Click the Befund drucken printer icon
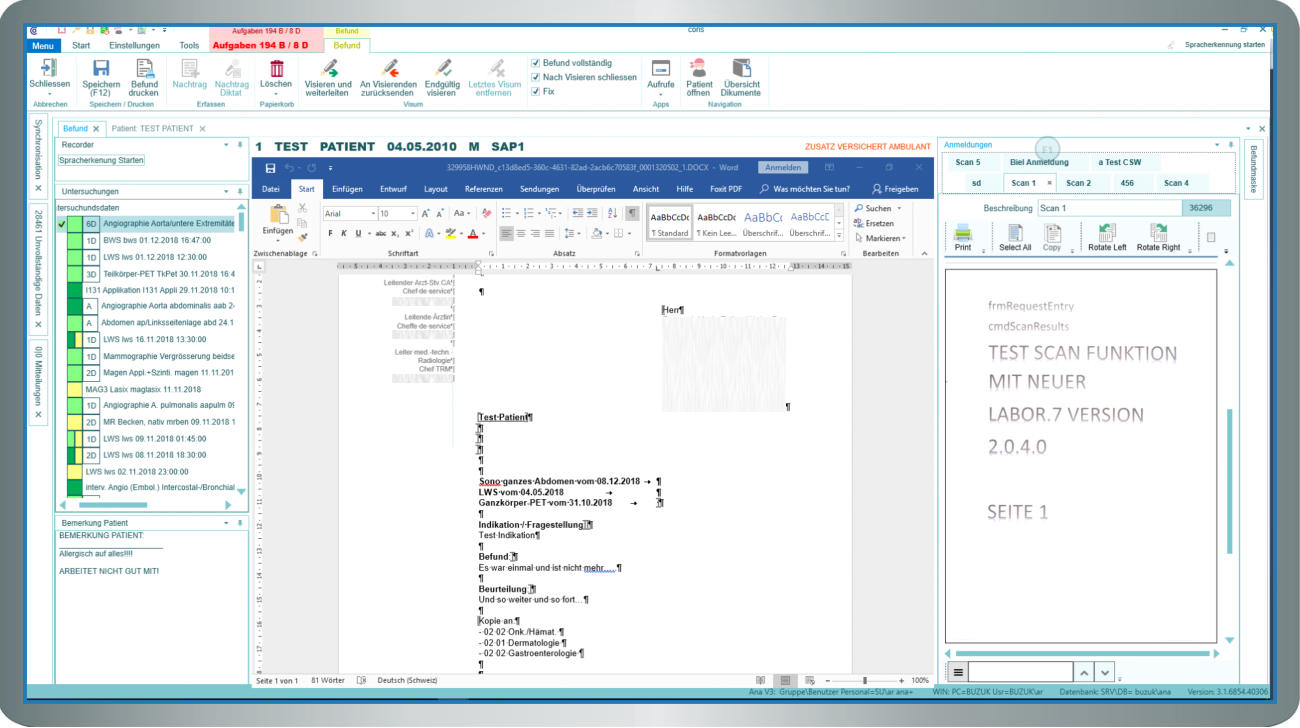Screen dimensions: 1300x728 click(145, 68)
